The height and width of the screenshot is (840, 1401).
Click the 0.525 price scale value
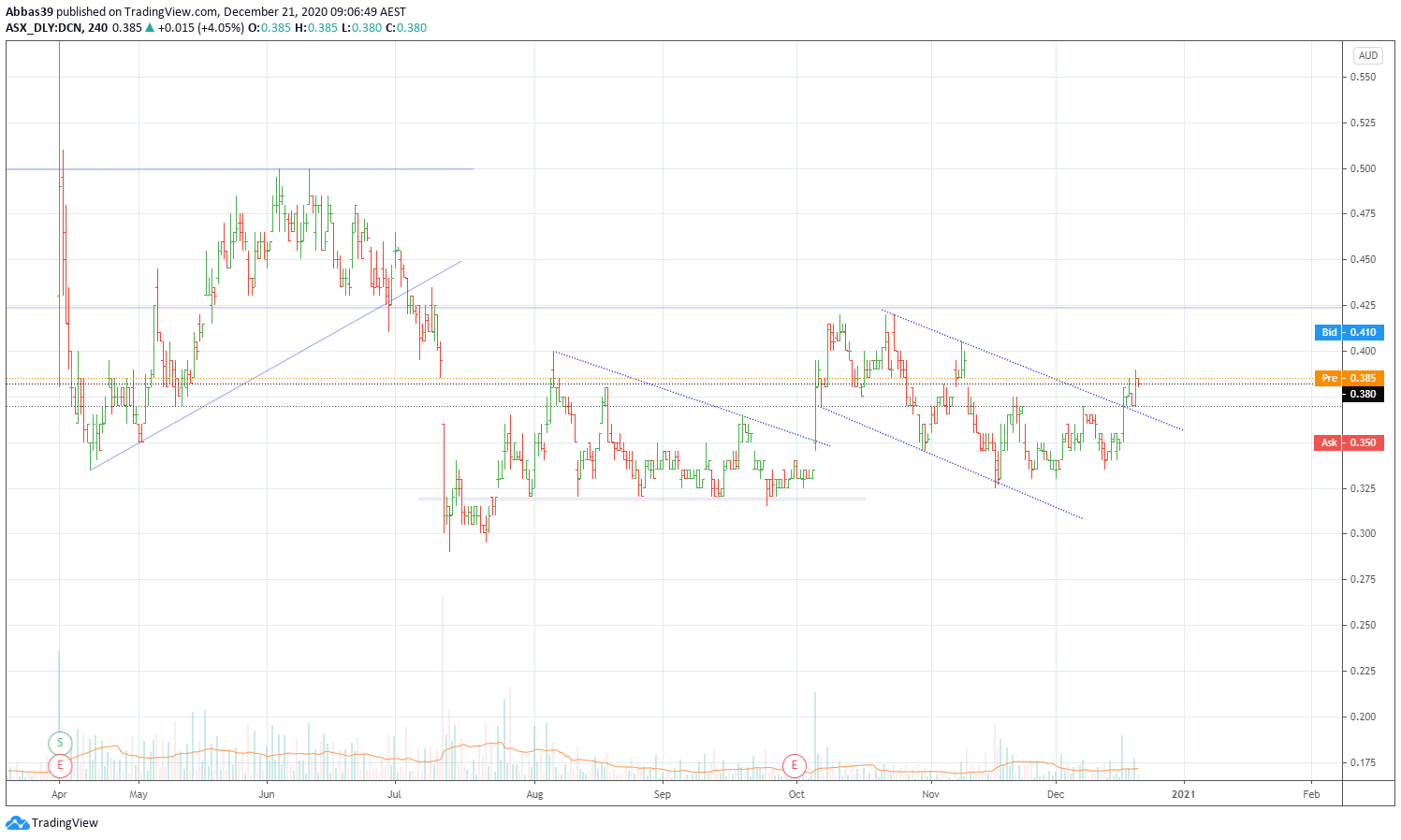click(x=1363, y=123)
